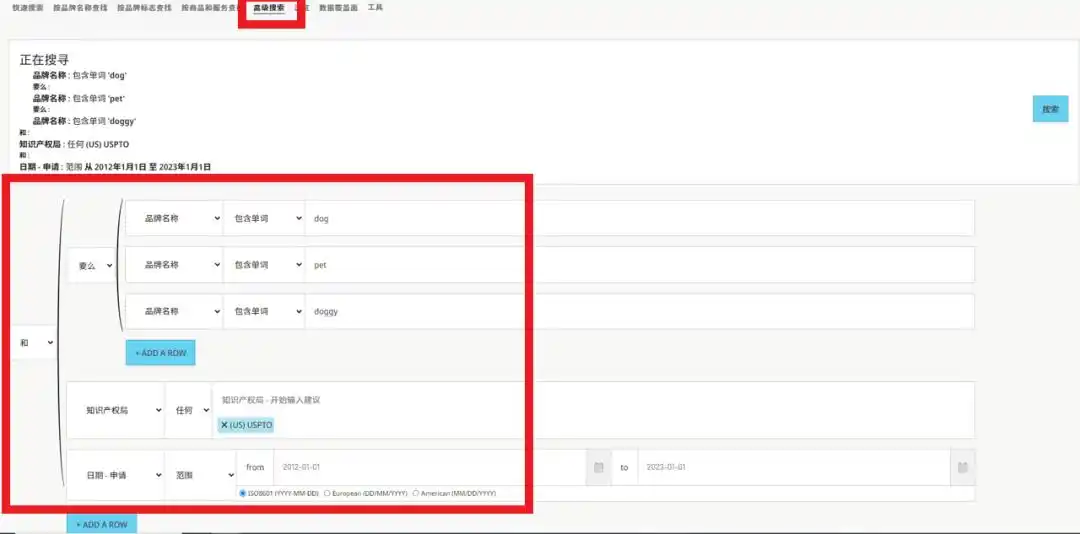The width and height of the screenshot is (1080, 534).
Task: Open the 任何 condition dropdown
Action: point(188,410)
